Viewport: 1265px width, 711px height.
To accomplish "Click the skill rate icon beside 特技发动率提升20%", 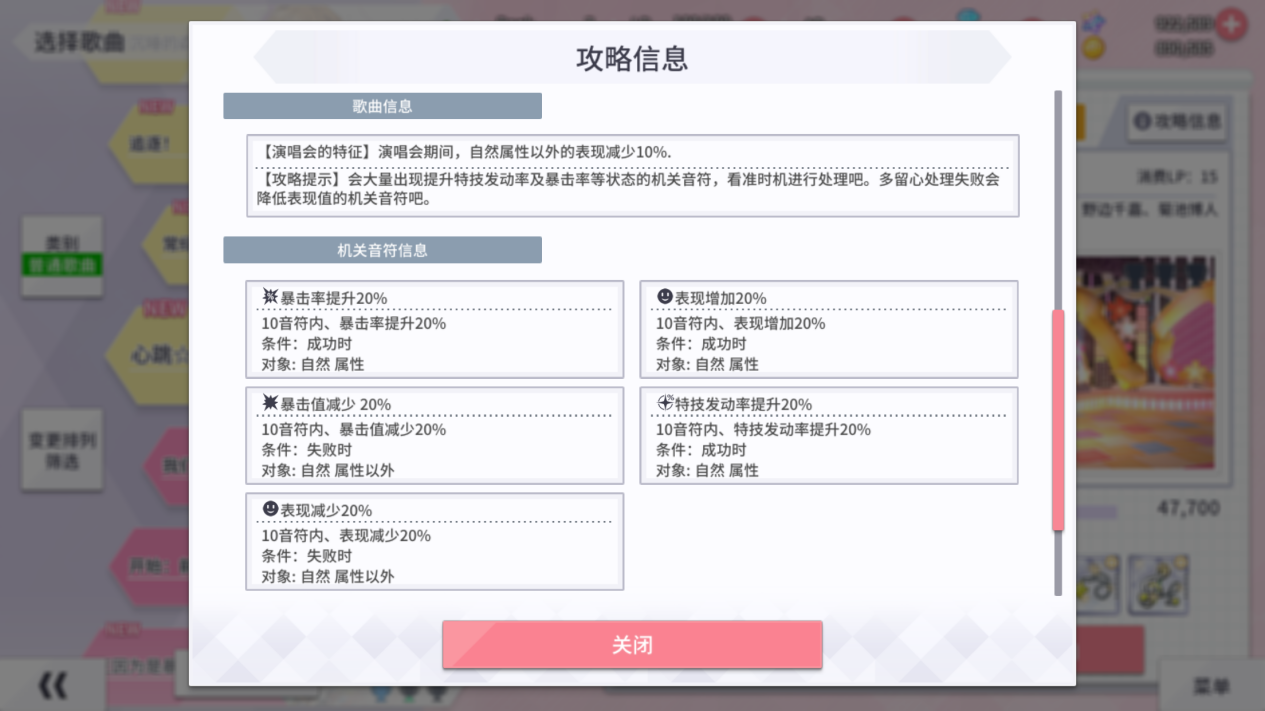I will coord(665,403).
